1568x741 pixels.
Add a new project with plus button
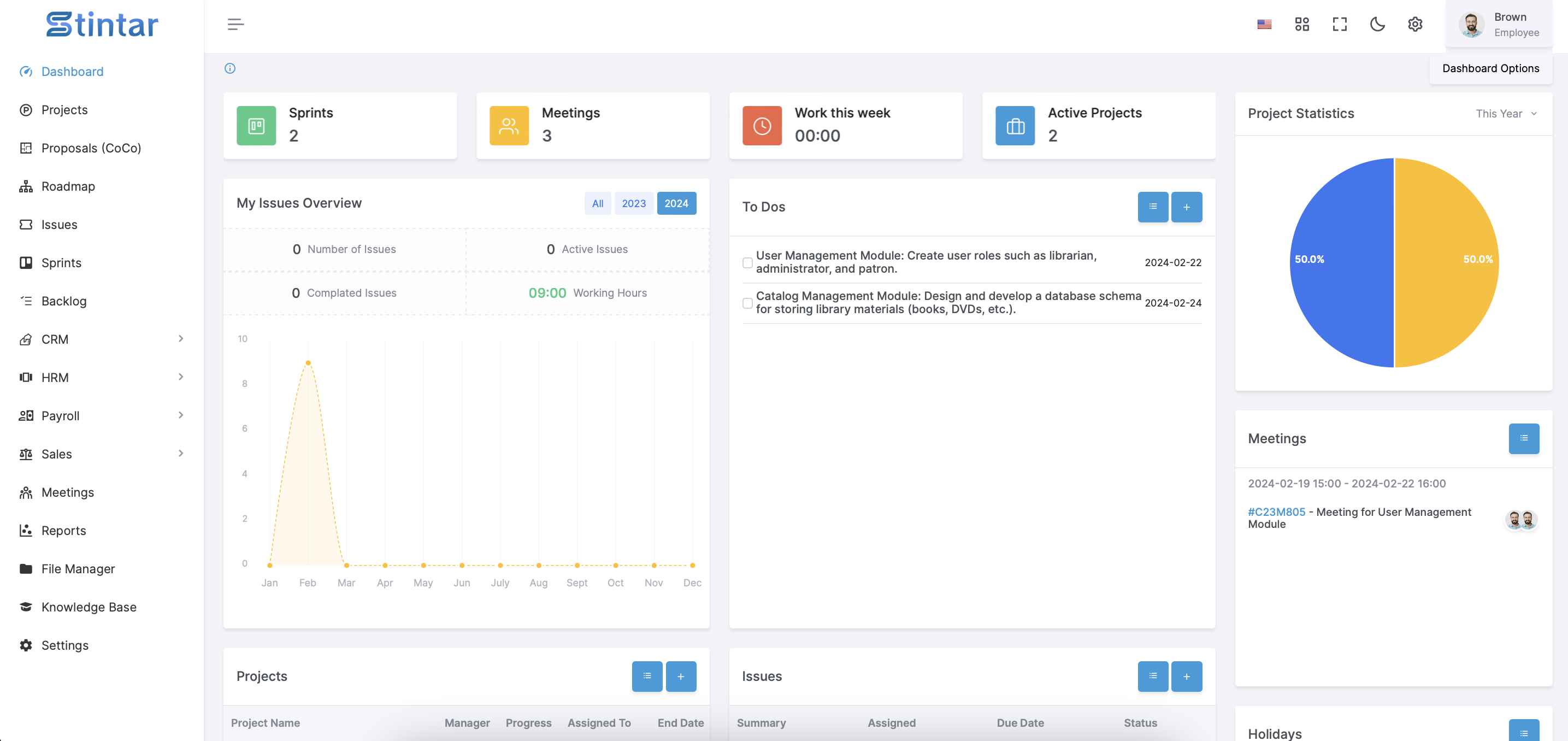coord(680,676)
